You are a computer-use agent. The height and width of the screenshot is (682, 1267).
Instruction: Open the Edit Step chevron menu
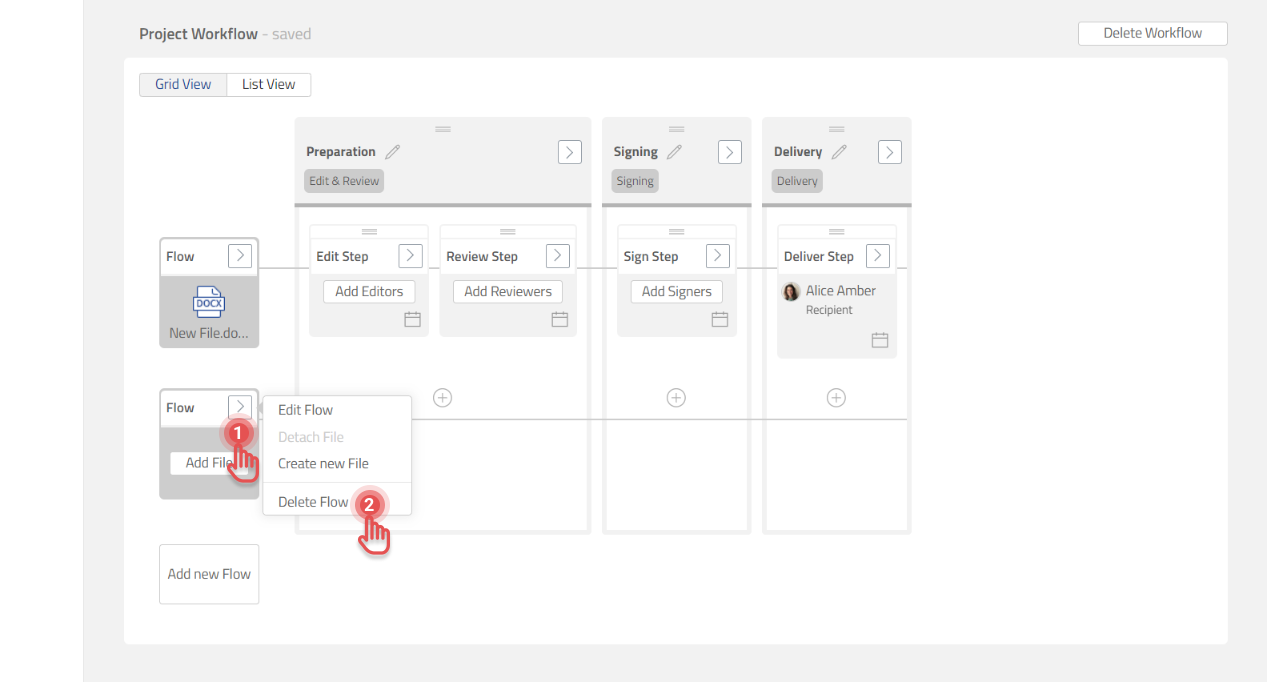[410, 256]
